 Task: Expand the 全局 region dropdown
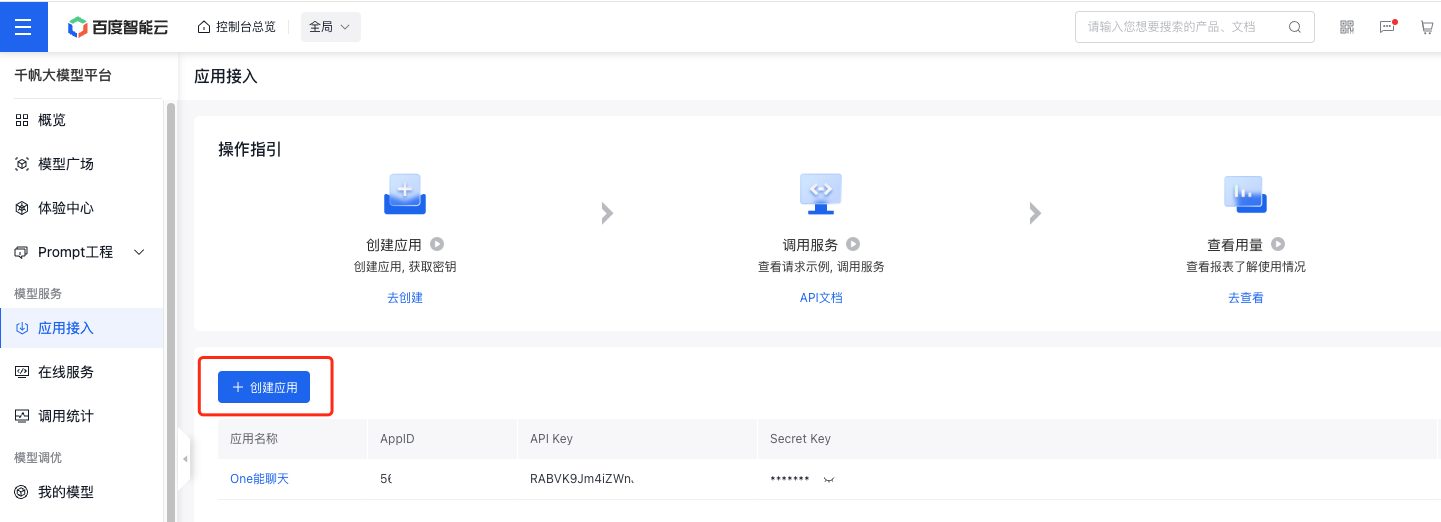tap(330, 27)
